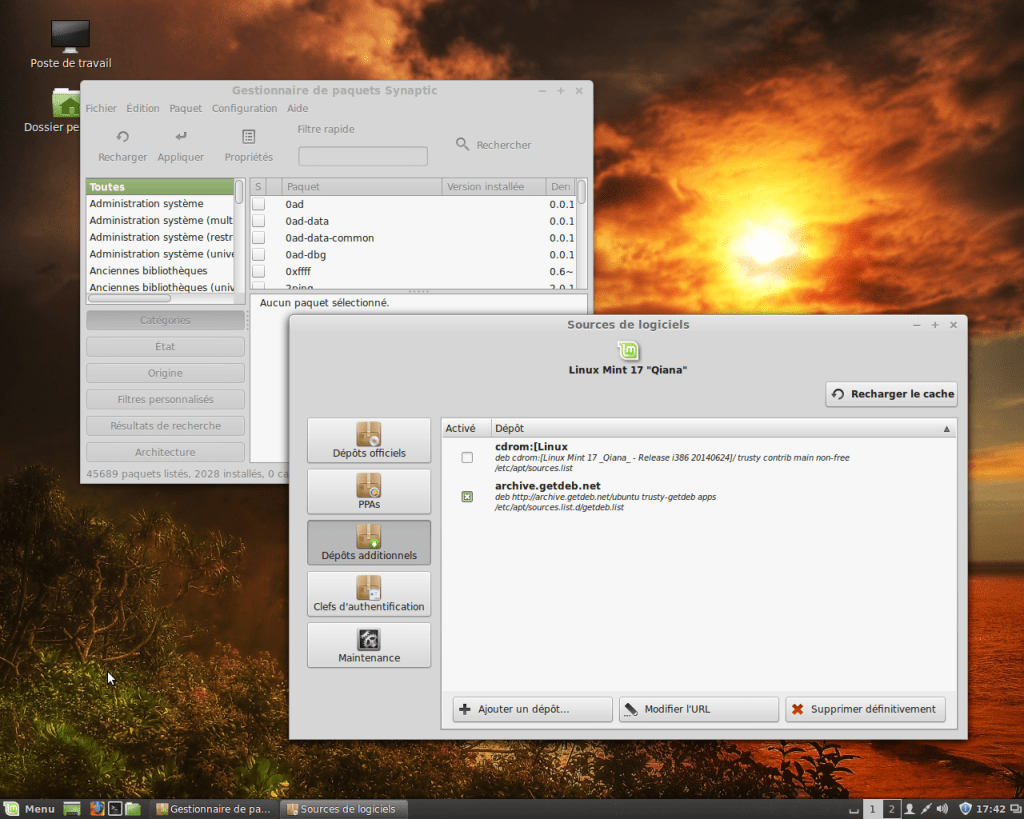Sort repositories using the Dépôt column arrow

click(x=946, y=428)
